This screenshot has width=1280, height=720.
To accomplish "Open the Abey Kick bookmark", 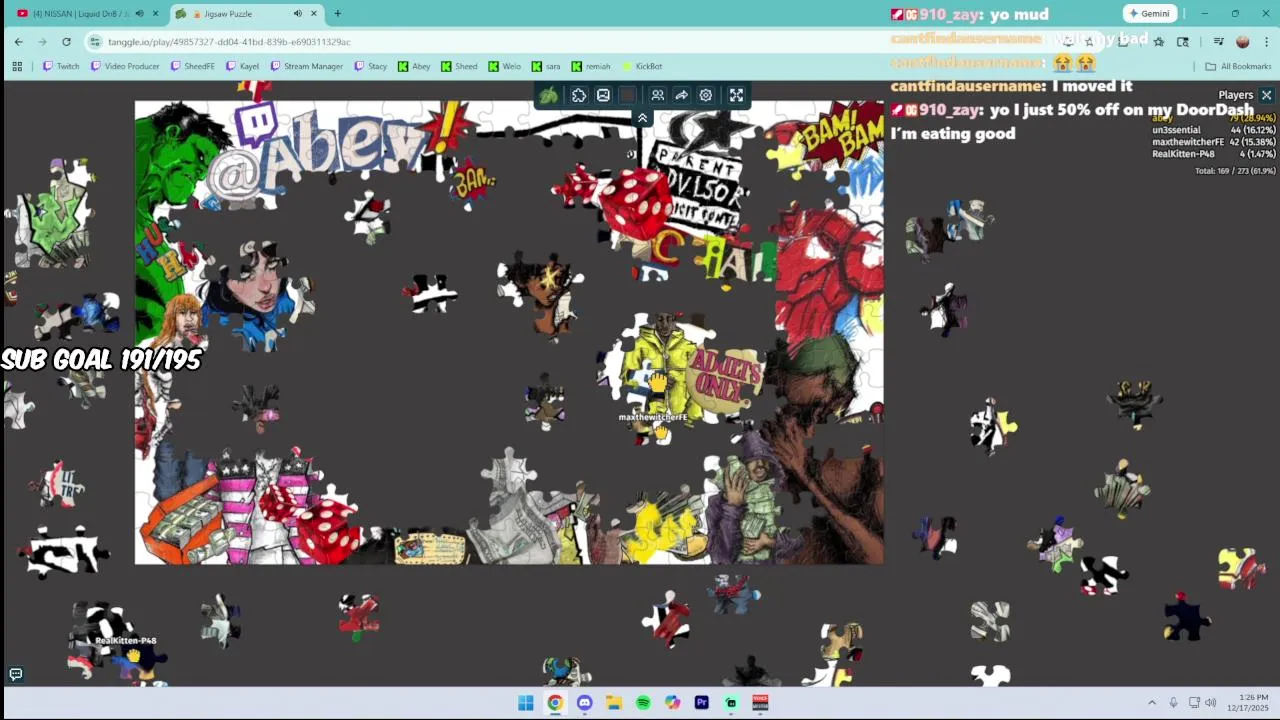I will click(x=414, y=66).
